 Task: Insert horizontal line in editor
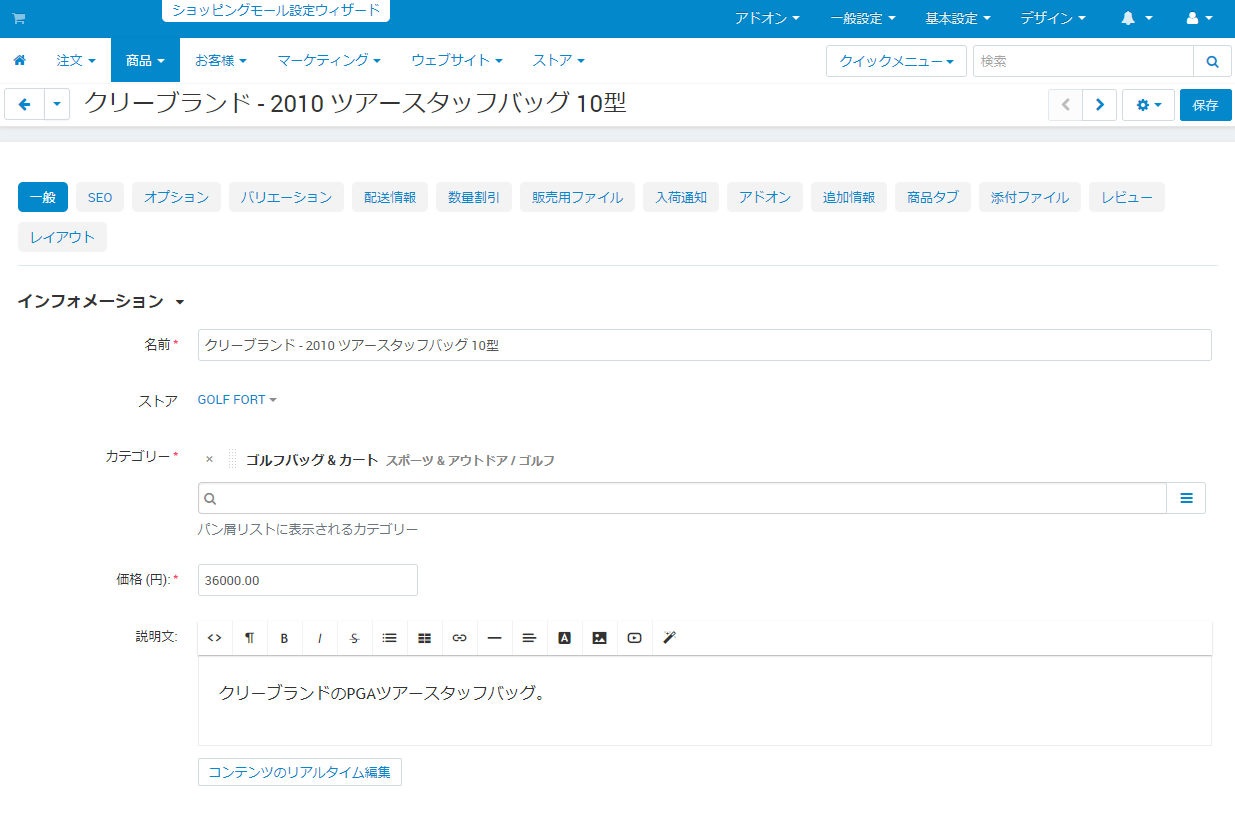[494, 638]
